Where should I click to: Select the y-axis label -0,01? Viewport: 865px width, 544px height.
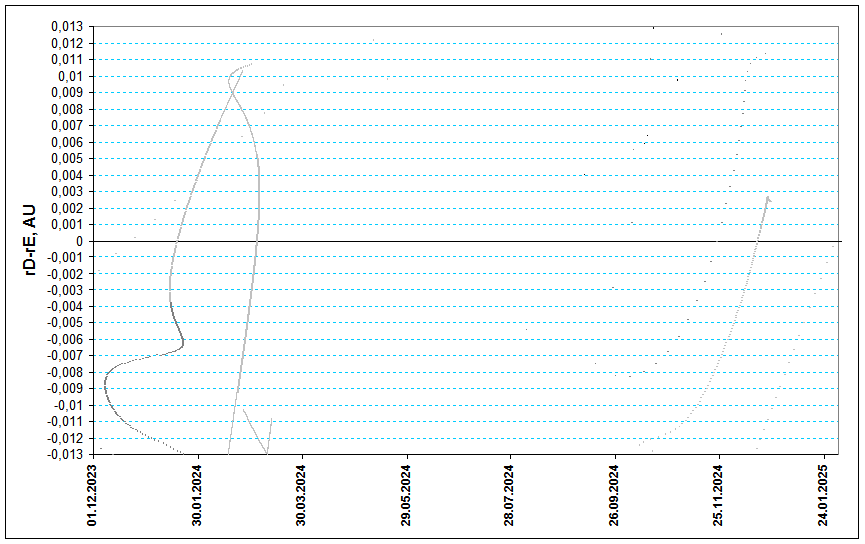coord(68,405)
